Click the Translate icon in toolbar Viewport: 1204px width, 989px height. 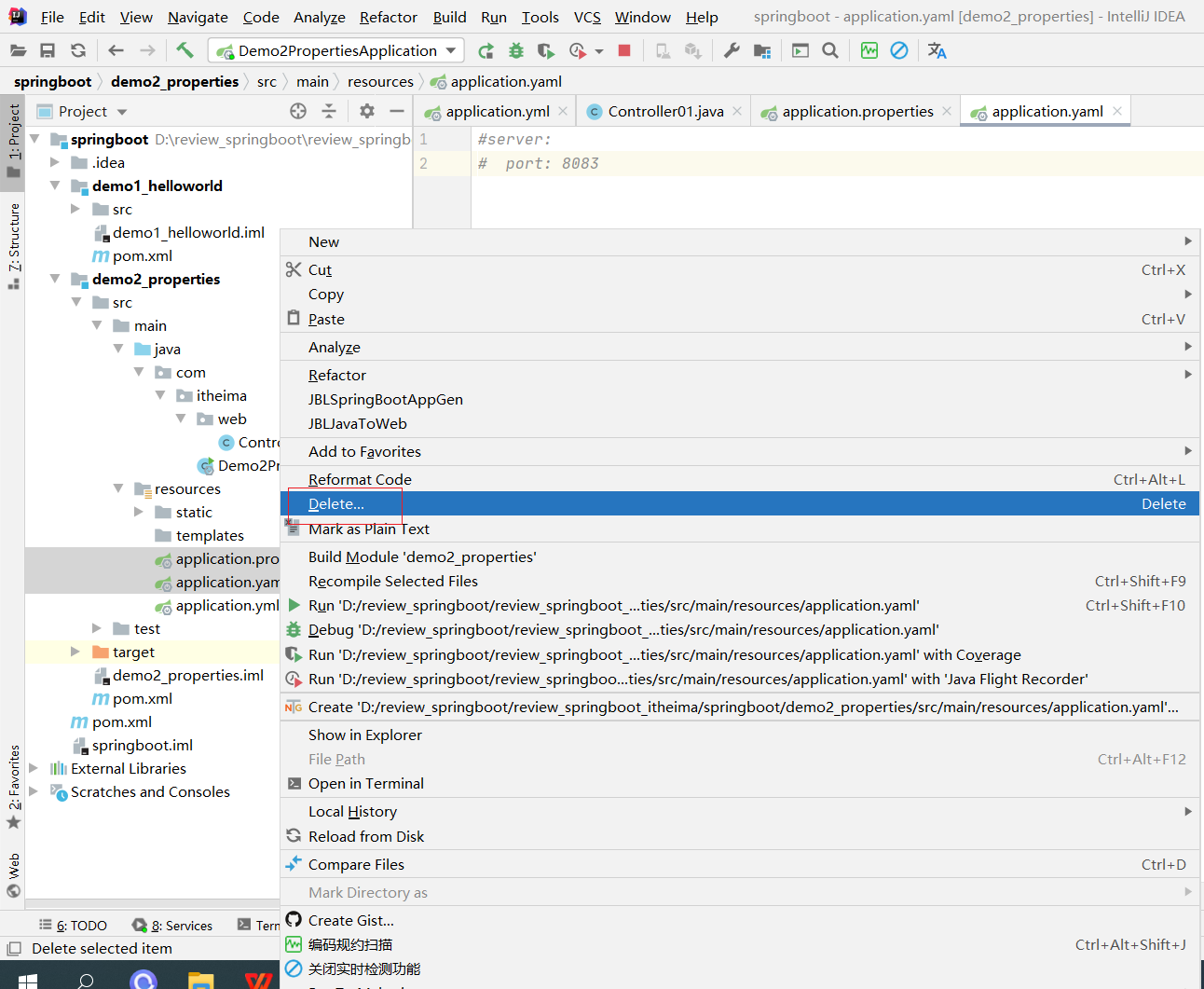937,50
